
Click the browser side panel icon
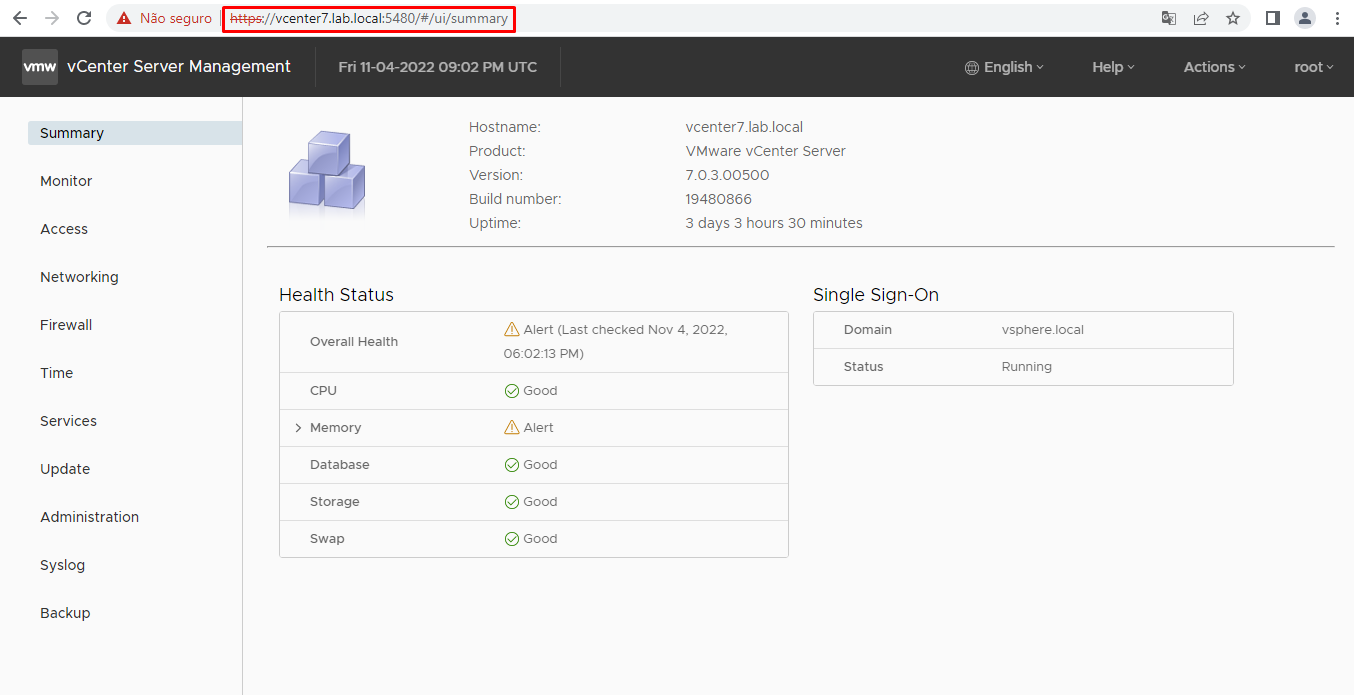[1273, 18]
